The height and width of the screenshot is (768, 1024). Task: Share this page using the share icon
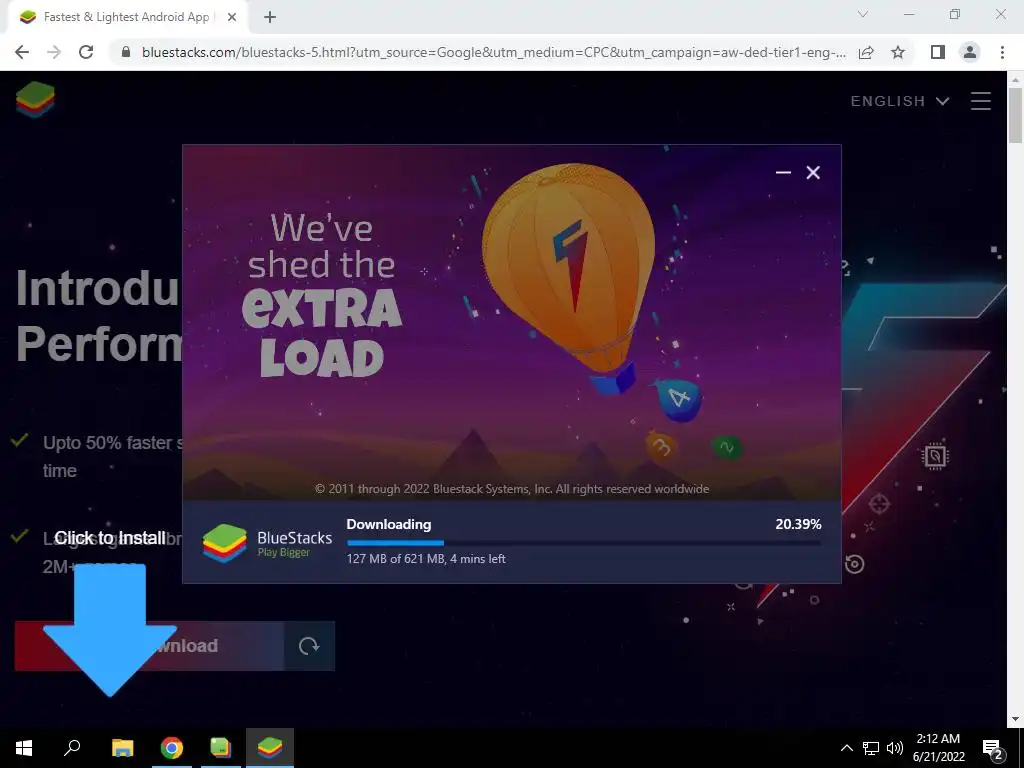(x=866, y=52)
